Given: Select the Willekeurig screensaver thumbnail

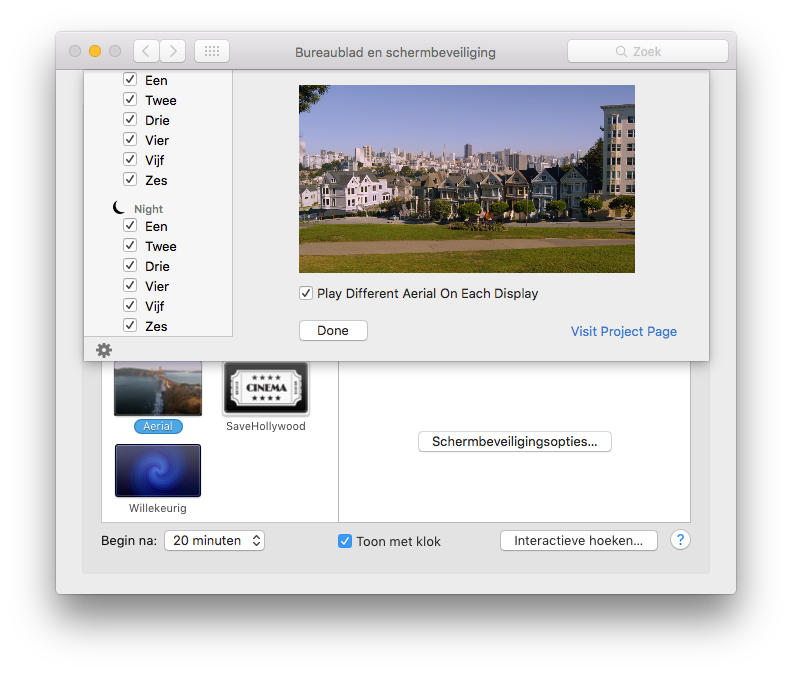Looking at the screenshot, I should (158, 470).
